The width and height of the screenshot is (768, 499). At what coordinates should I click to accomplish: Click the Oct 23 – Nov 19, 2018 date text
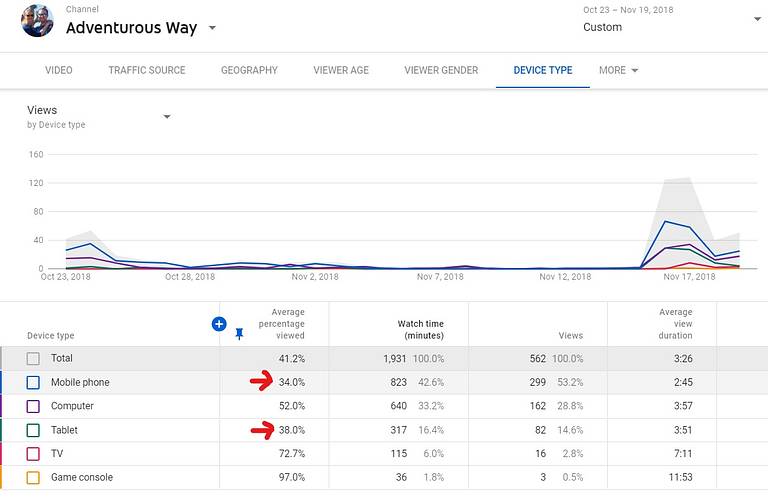point(628,10)
